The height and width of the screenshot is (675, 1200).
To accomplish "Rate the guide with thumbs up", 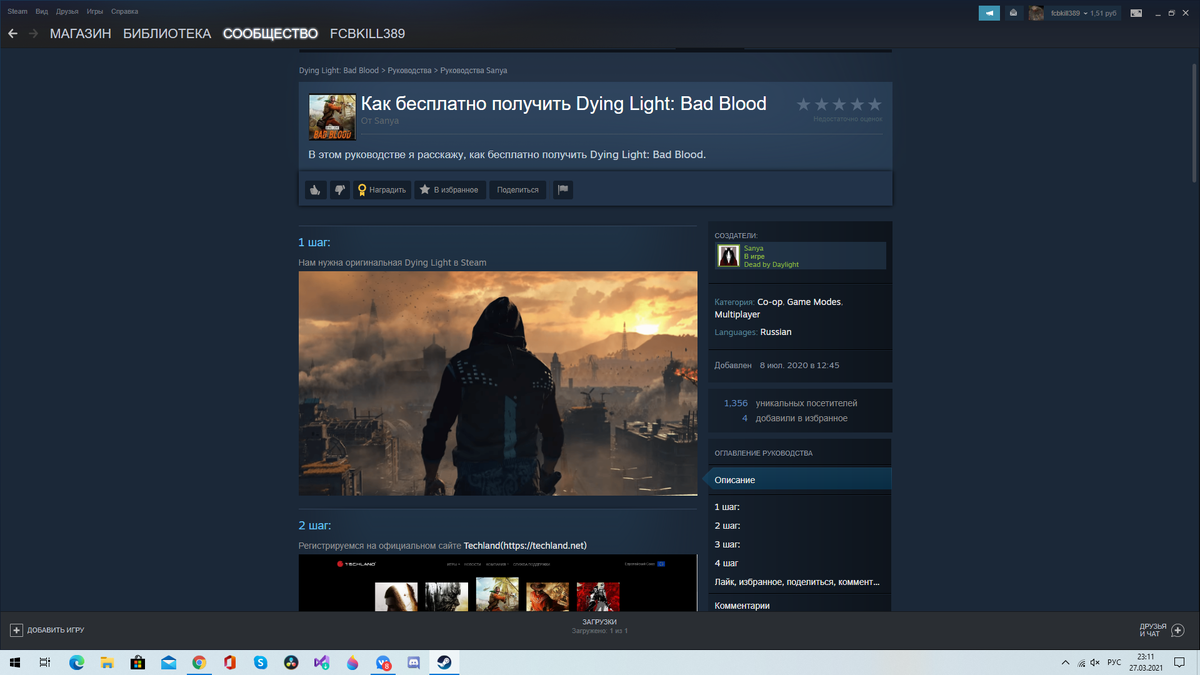I will tap(315, 190).
